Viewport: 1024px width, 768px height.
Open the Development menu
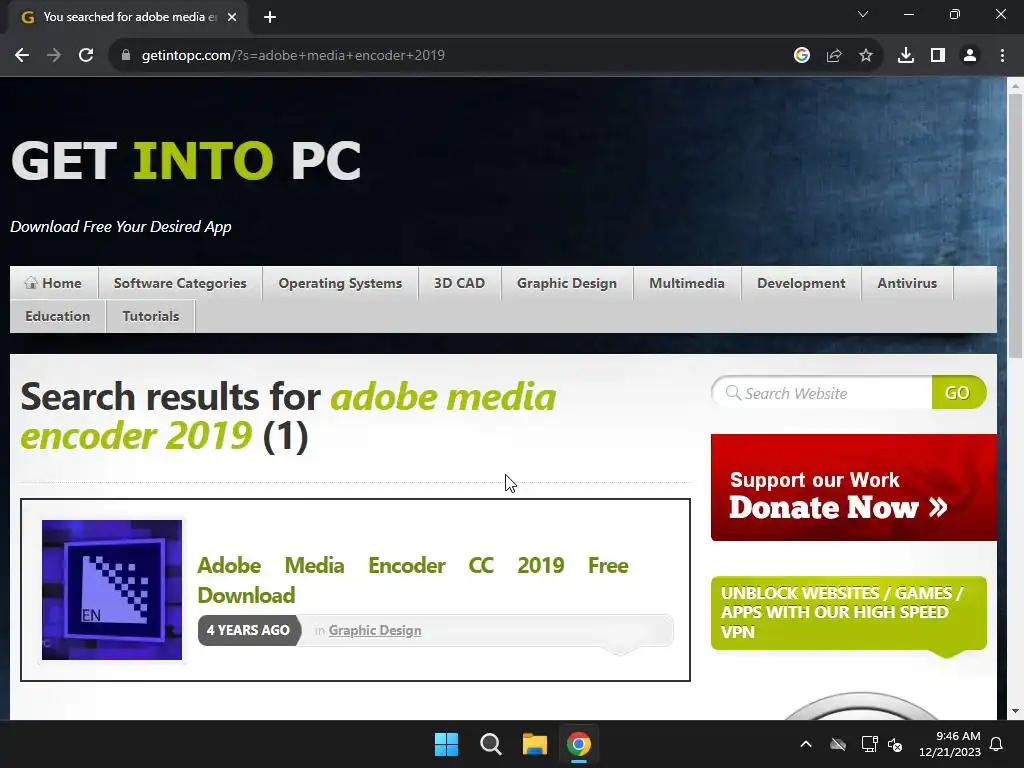click(801, 283)
